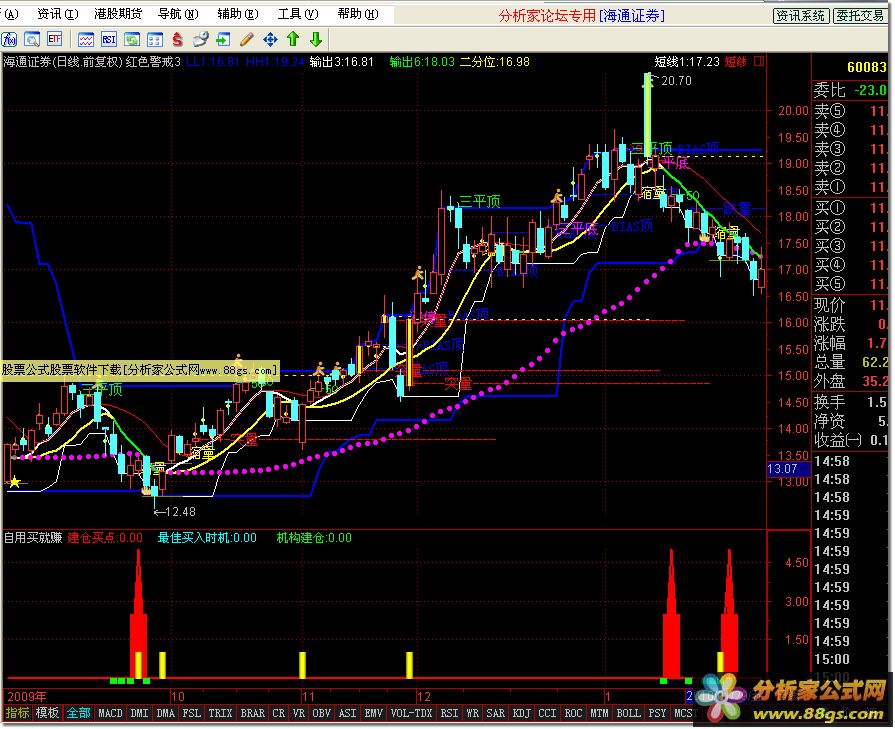This screenshot has height=729, width=895.
Task: Select the ROC indicator tab
Action: click(x=574, y=712)
